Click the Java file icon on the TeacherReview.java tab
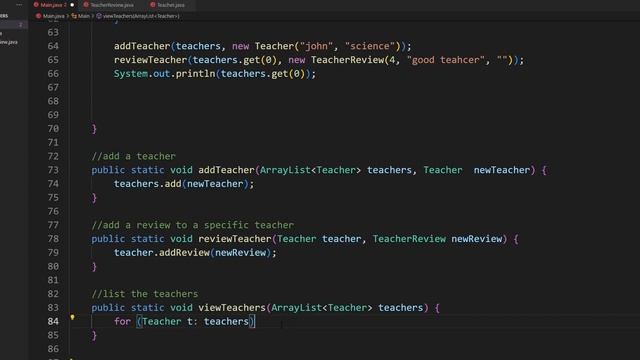This screenshot has width=640, height=360. [x=86, y=5]
